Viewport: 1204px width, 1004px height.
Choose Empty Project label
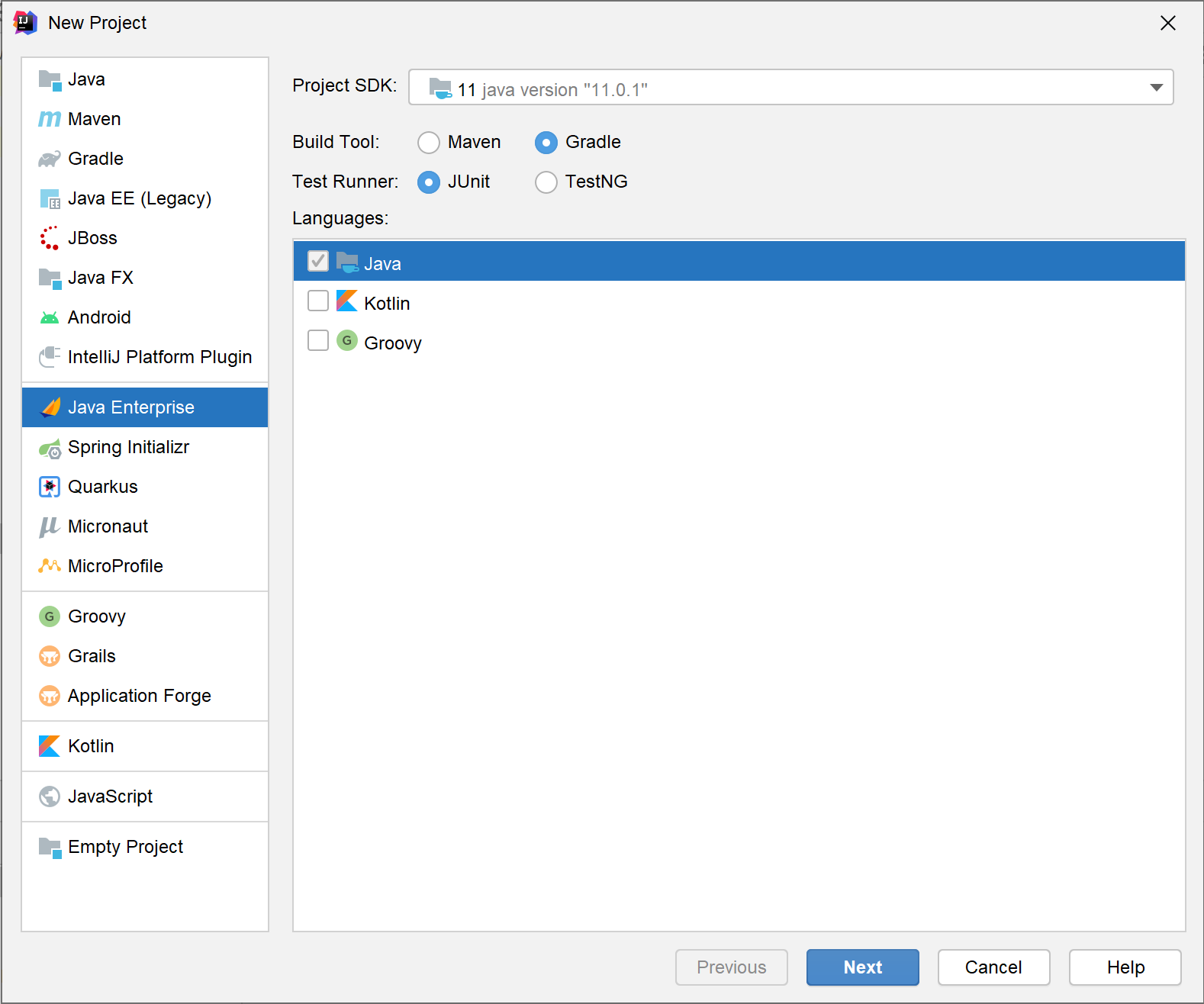pos(125,847)
